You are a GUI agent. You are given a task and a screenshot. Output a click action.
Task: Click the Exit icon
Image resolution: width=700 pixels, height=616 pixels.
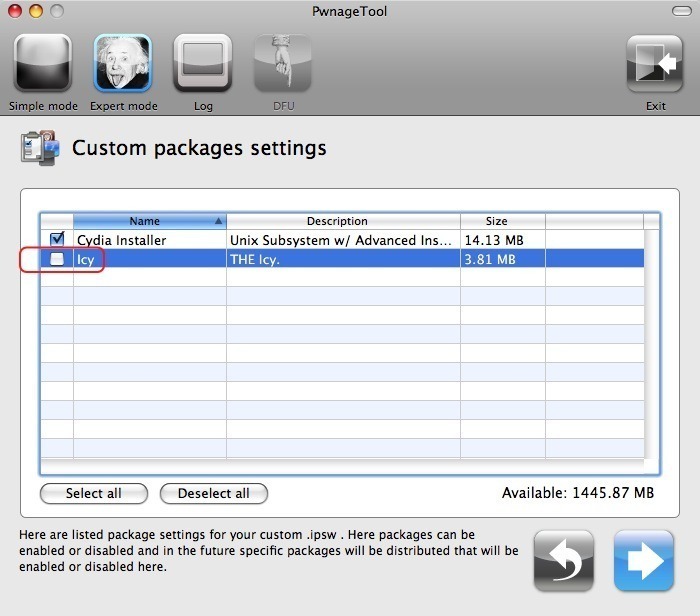coord(654,64)
